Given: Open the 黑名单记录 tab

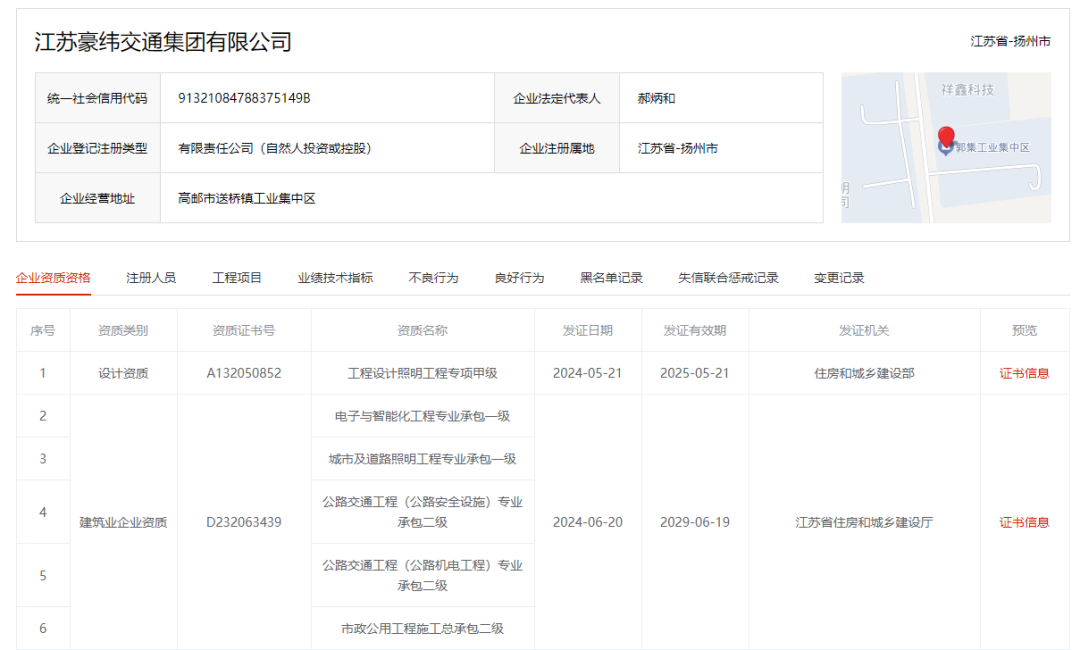Looking at the screenshot, I should pos(612,277).
